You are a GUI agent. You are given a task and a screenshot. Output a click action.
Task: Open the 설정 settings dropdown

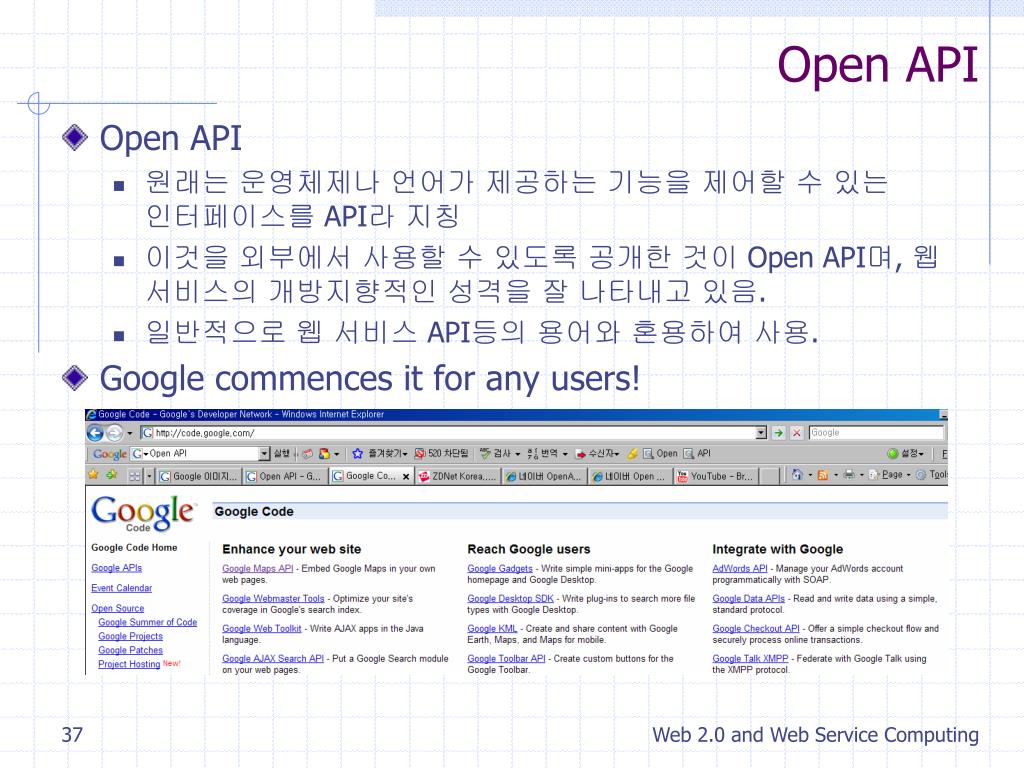[x=913, y=454]
